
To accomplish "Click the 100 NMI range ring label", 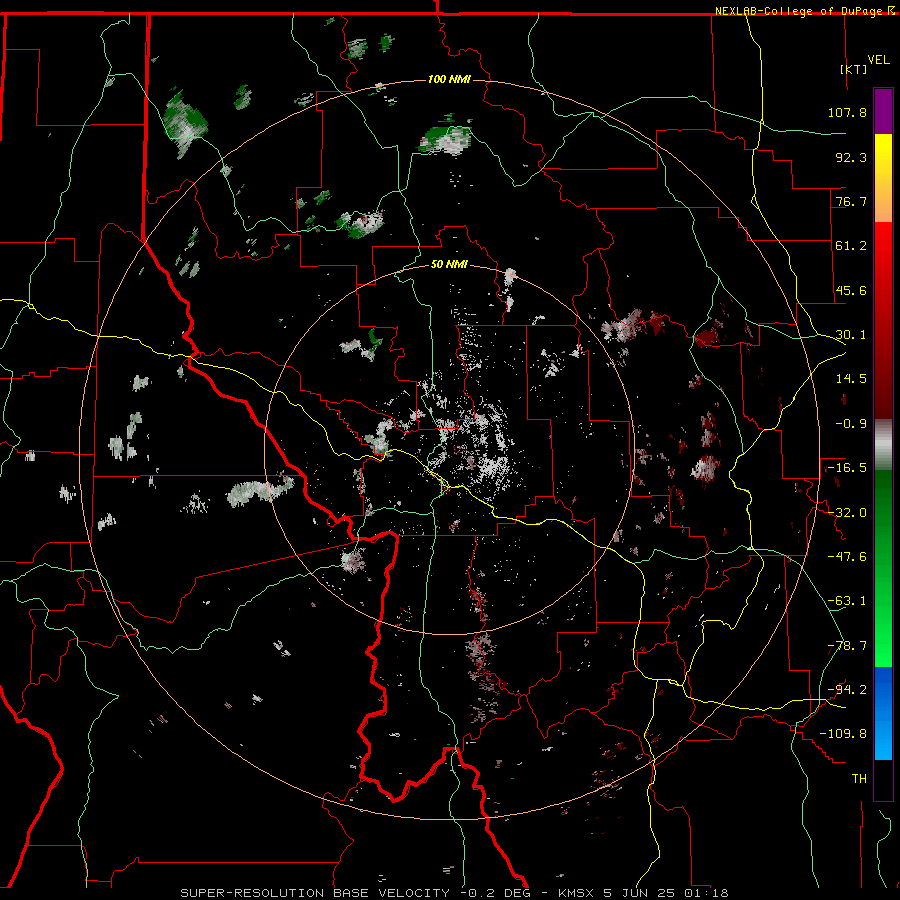I will coord(449,79).
